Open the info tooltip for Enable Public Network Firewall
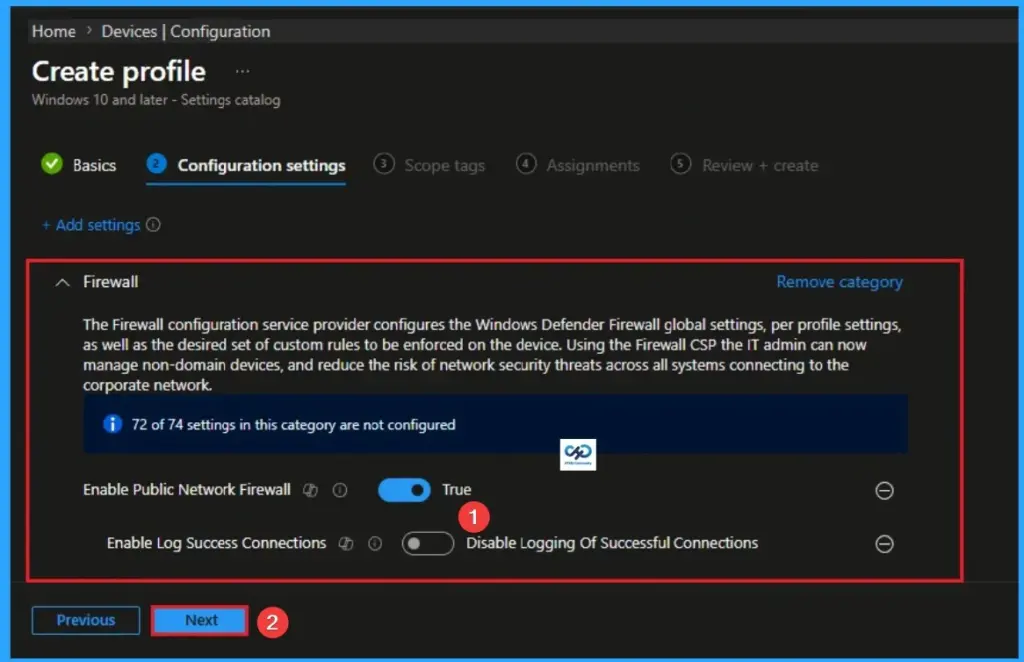 pyautogui.click(x=340, y=490)
